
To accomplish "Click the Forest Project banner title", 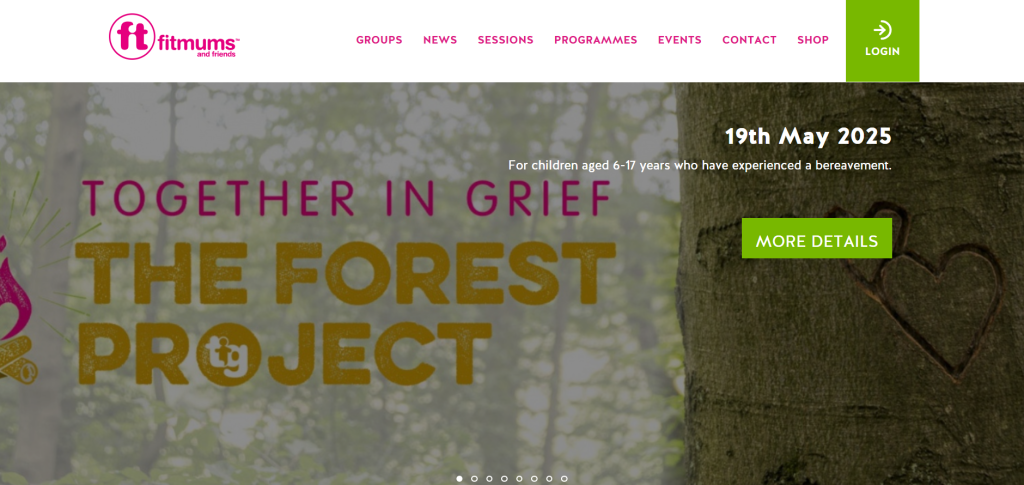I will click(346, 313).
